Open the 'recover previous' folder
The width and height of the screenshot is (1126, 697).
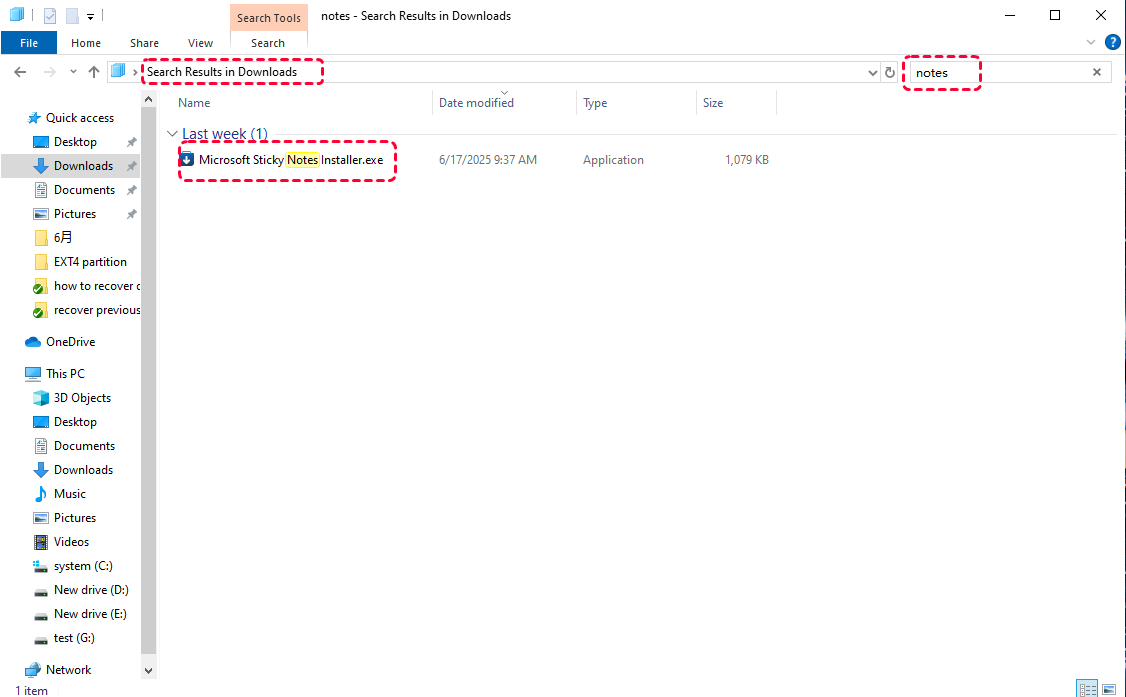(97, 310)
